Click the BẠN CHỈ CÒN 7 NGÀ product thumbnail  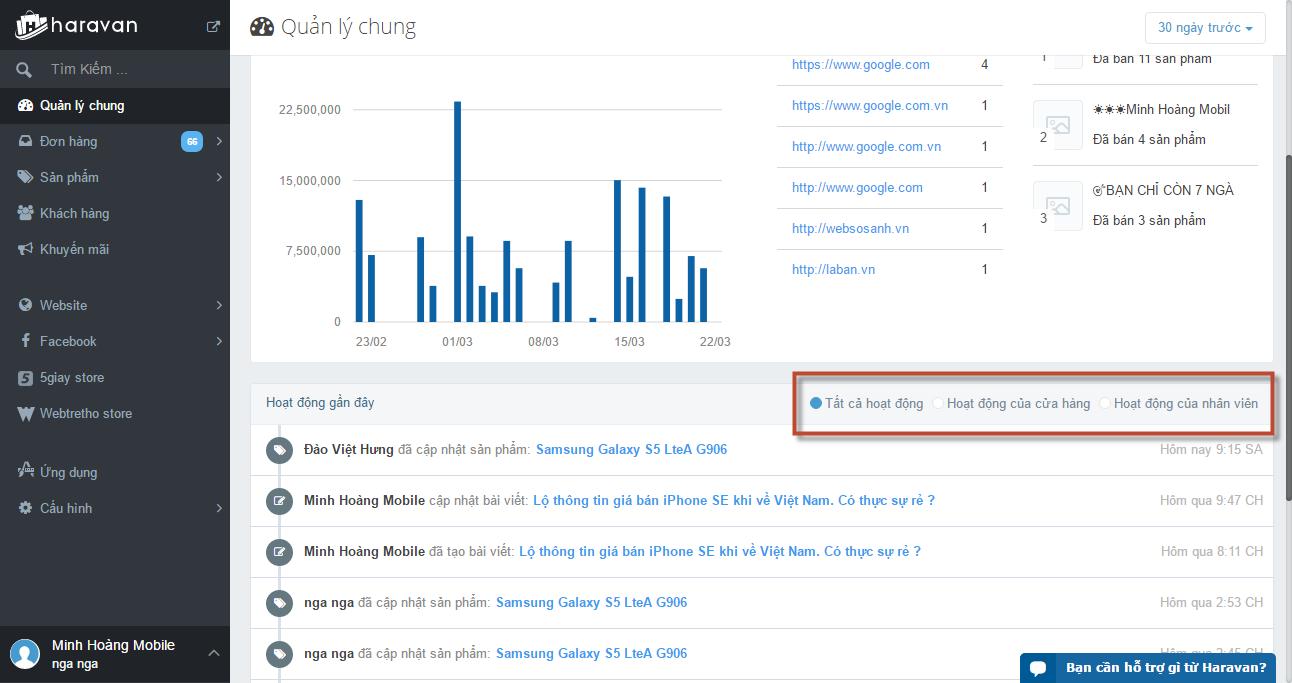point(1058,206)
